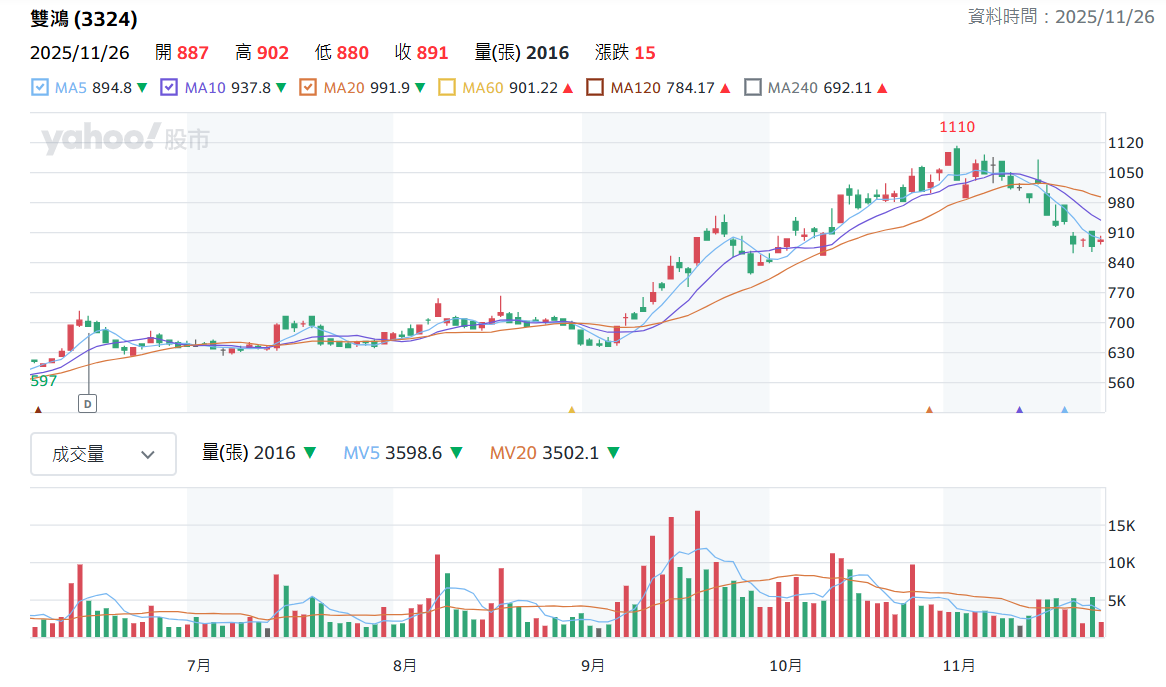Click the 雙鴻 (3324) stock title
Viewport: 1166px width, 687px height.
84,19
